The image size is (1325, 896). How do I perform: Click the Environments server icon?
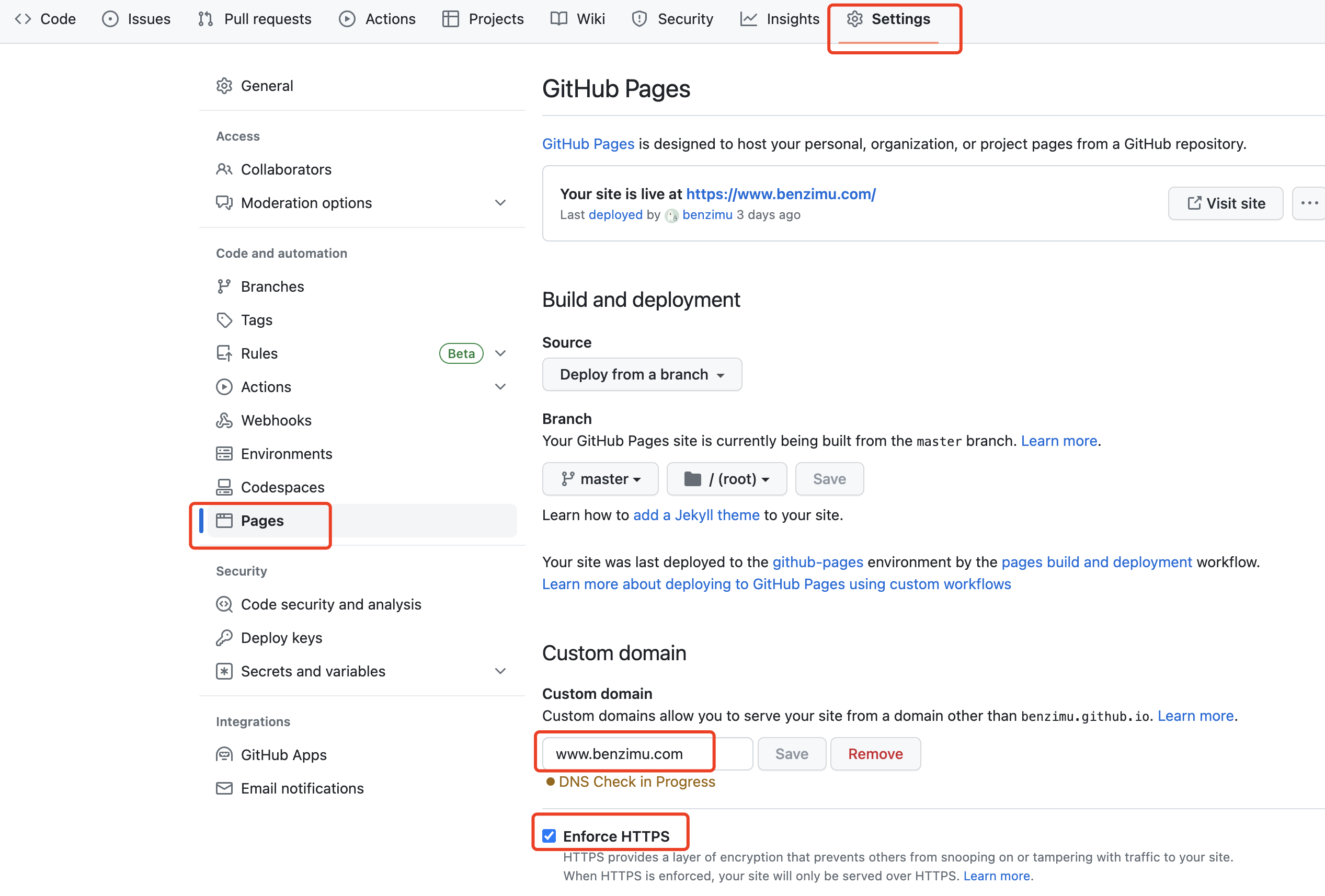click(x=224, y=454)
